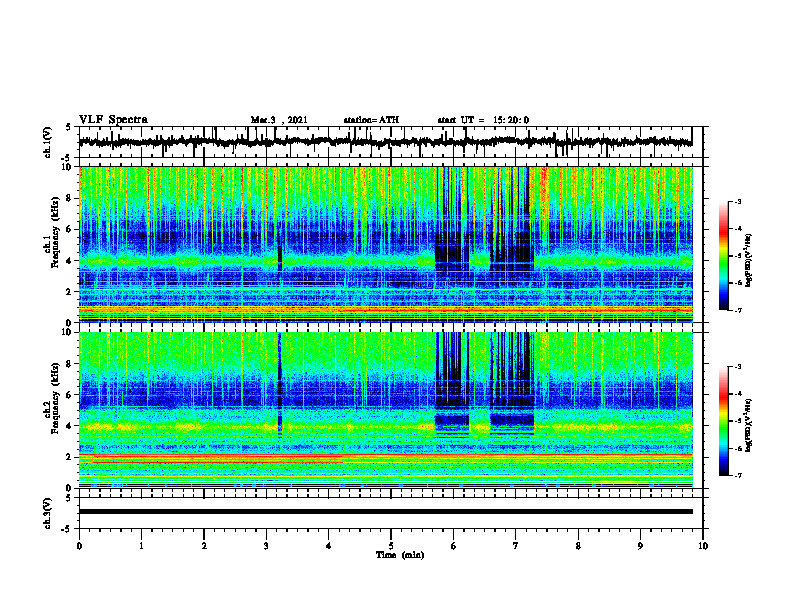Screen dimensions: 792x612
Task: Click the "5" tick on the time axis
Action: 391,546
